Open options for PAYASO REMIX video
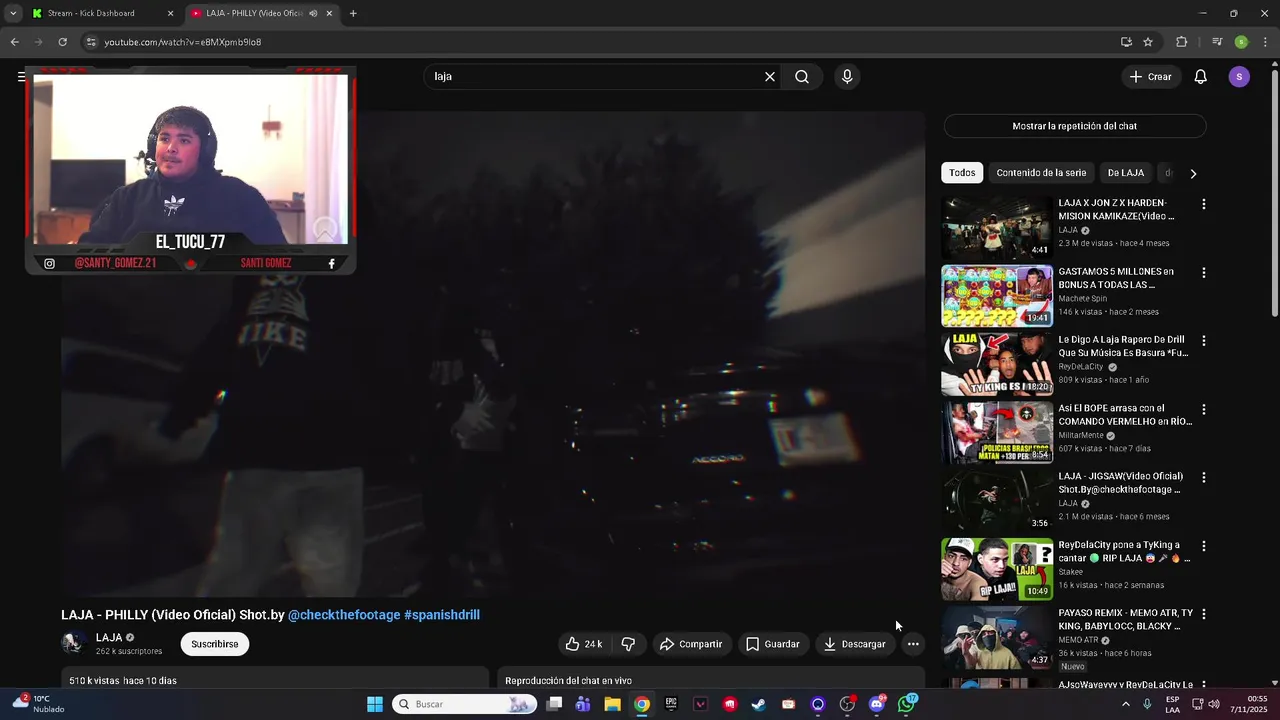The height and width of the screenshot is (720, 1280). [x=1204, y=614]
